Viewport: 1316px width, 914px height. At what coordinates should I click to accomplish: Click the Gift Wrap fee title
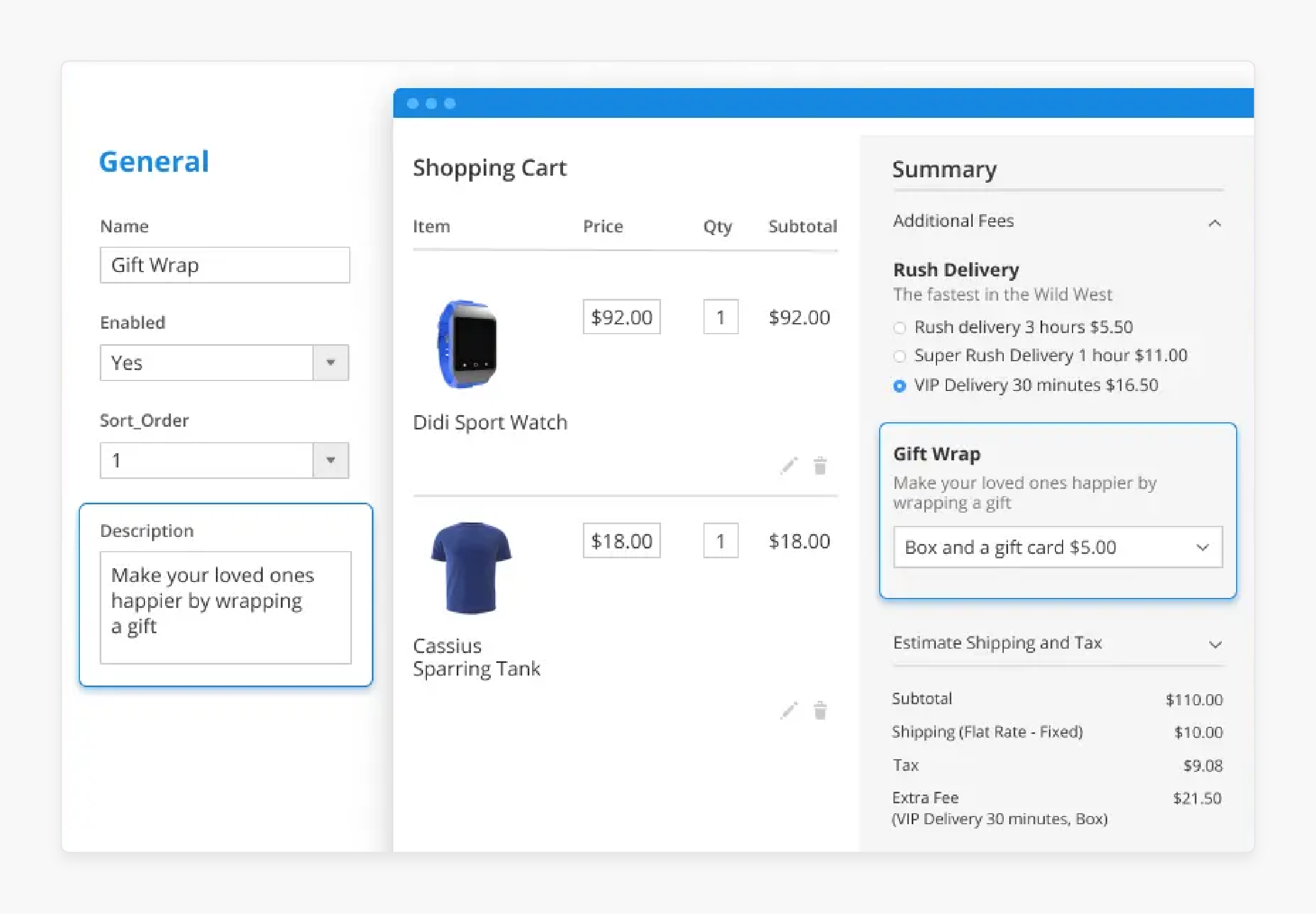936,454
